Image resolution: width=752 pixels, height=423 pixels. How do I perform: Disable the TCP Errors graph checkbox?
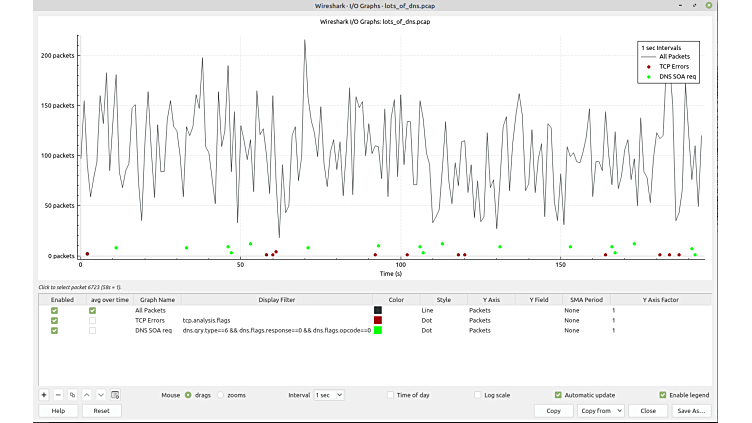(55, 320)
